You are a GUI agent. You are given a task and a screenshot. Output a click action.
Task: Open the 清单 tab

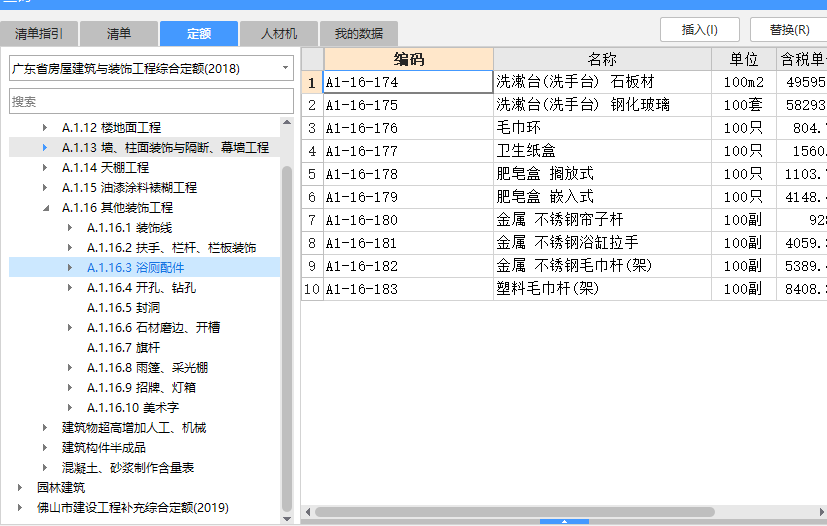(x=119, y=34)
